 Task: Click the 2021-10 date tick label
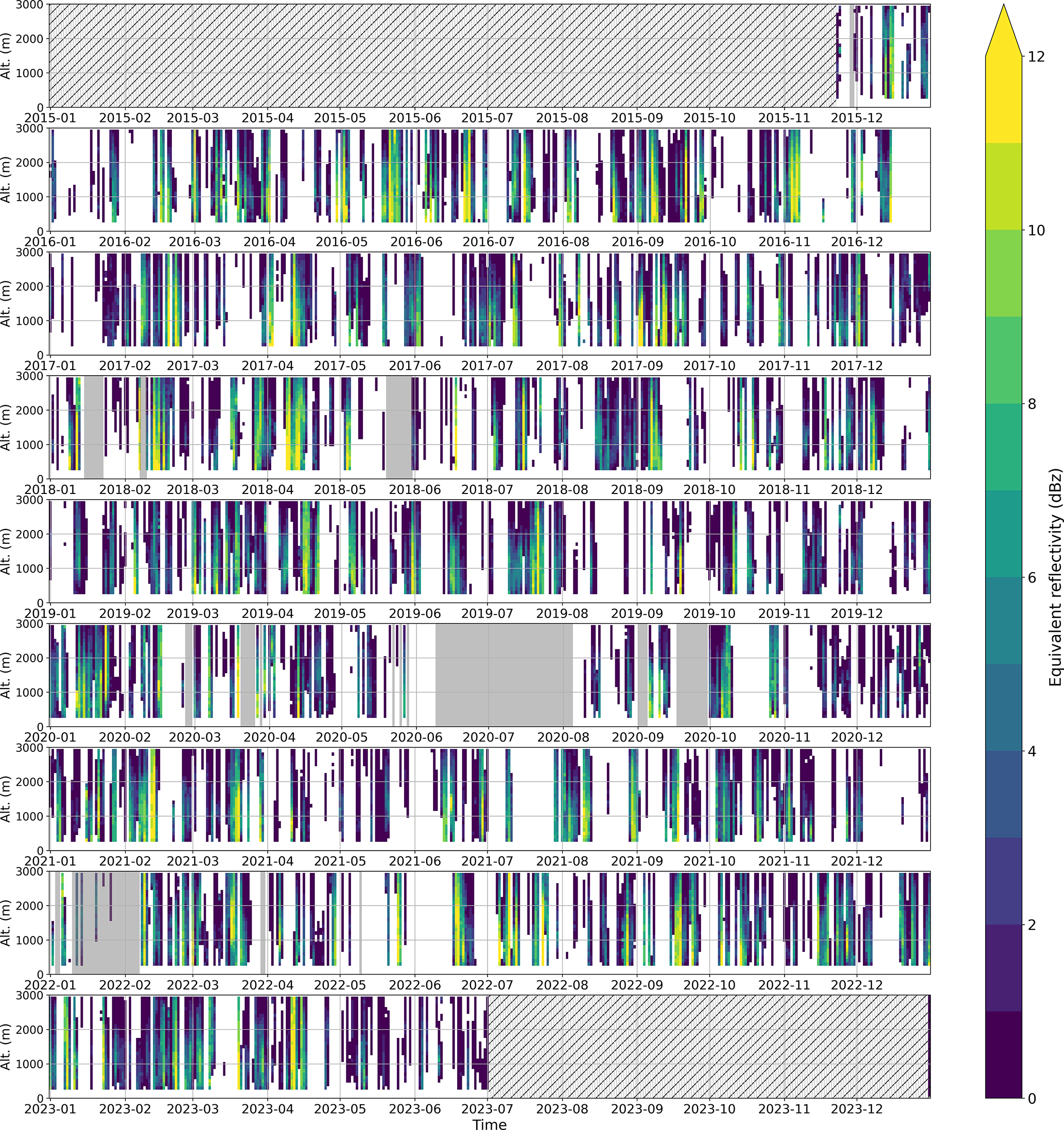709,861
